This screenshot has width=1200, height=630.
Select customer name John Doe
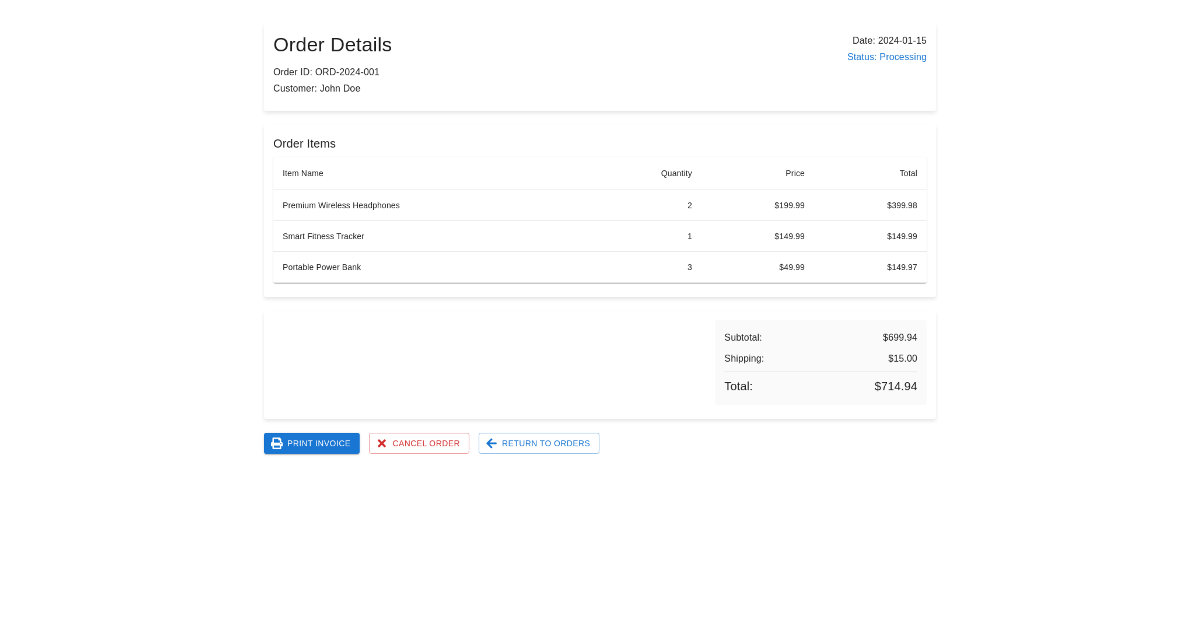317,88
